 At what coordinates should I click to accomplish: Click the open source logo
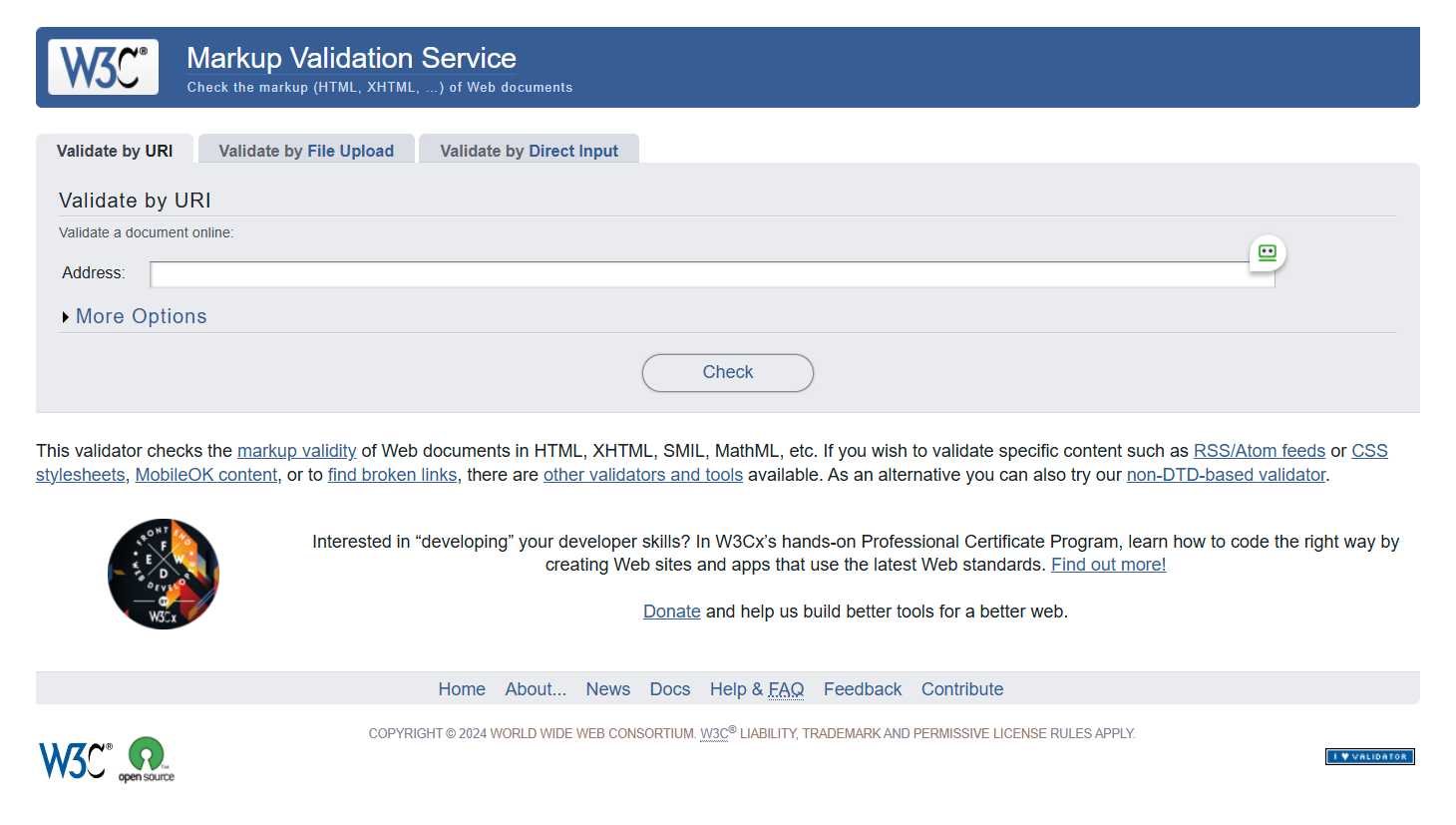point(147,760)
